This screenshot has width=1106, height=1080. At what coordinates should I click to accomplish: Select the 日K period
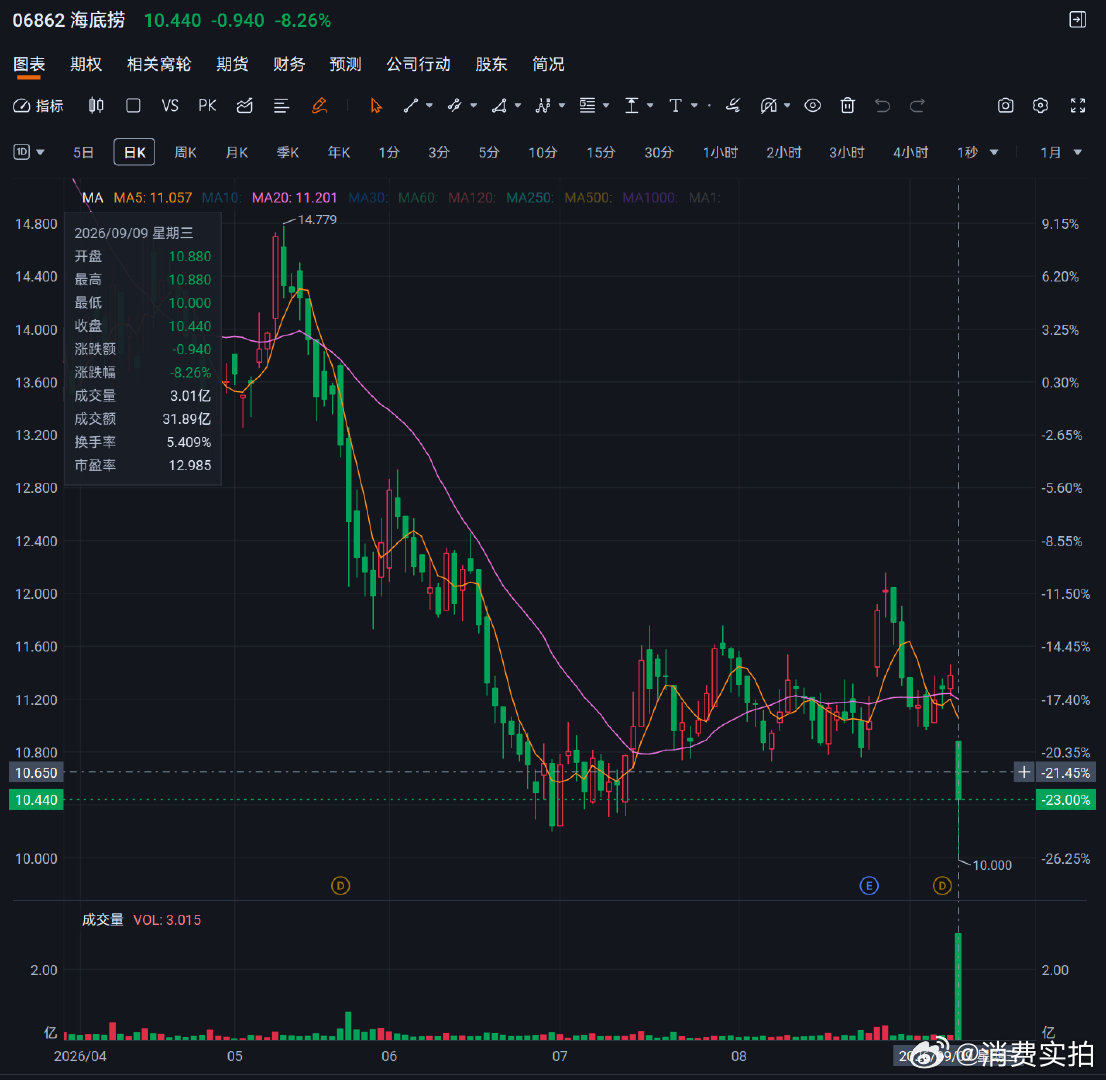(x=134, y=152)
